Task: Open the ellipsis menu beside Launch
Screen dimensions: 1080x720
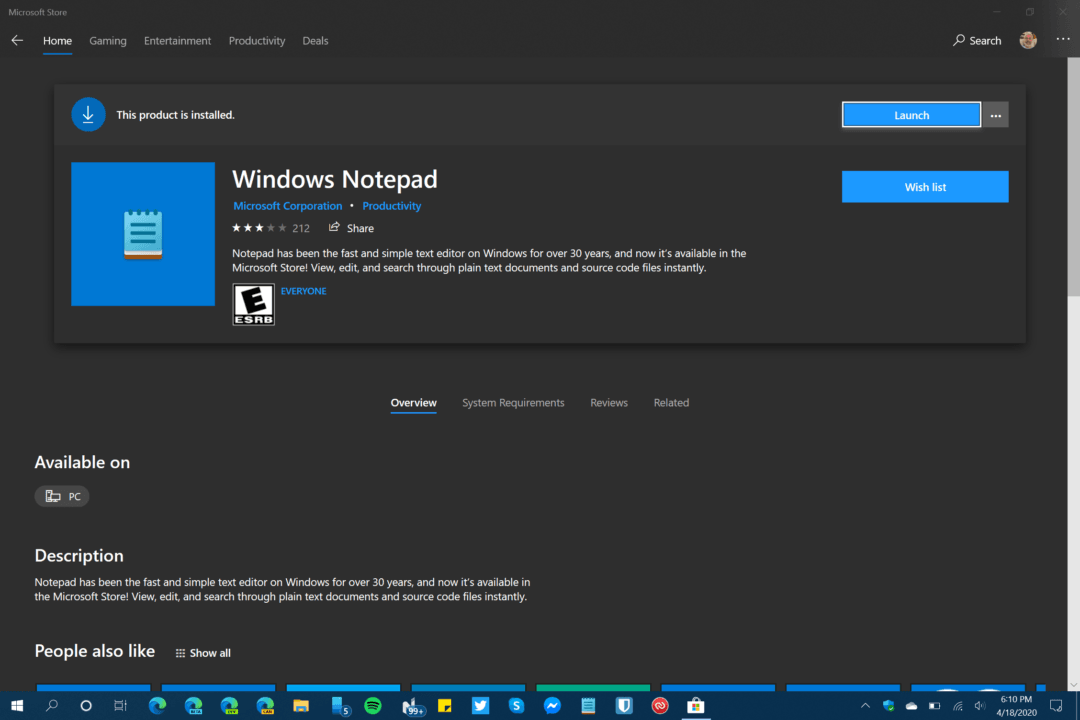Action: (x=995, y=114)
